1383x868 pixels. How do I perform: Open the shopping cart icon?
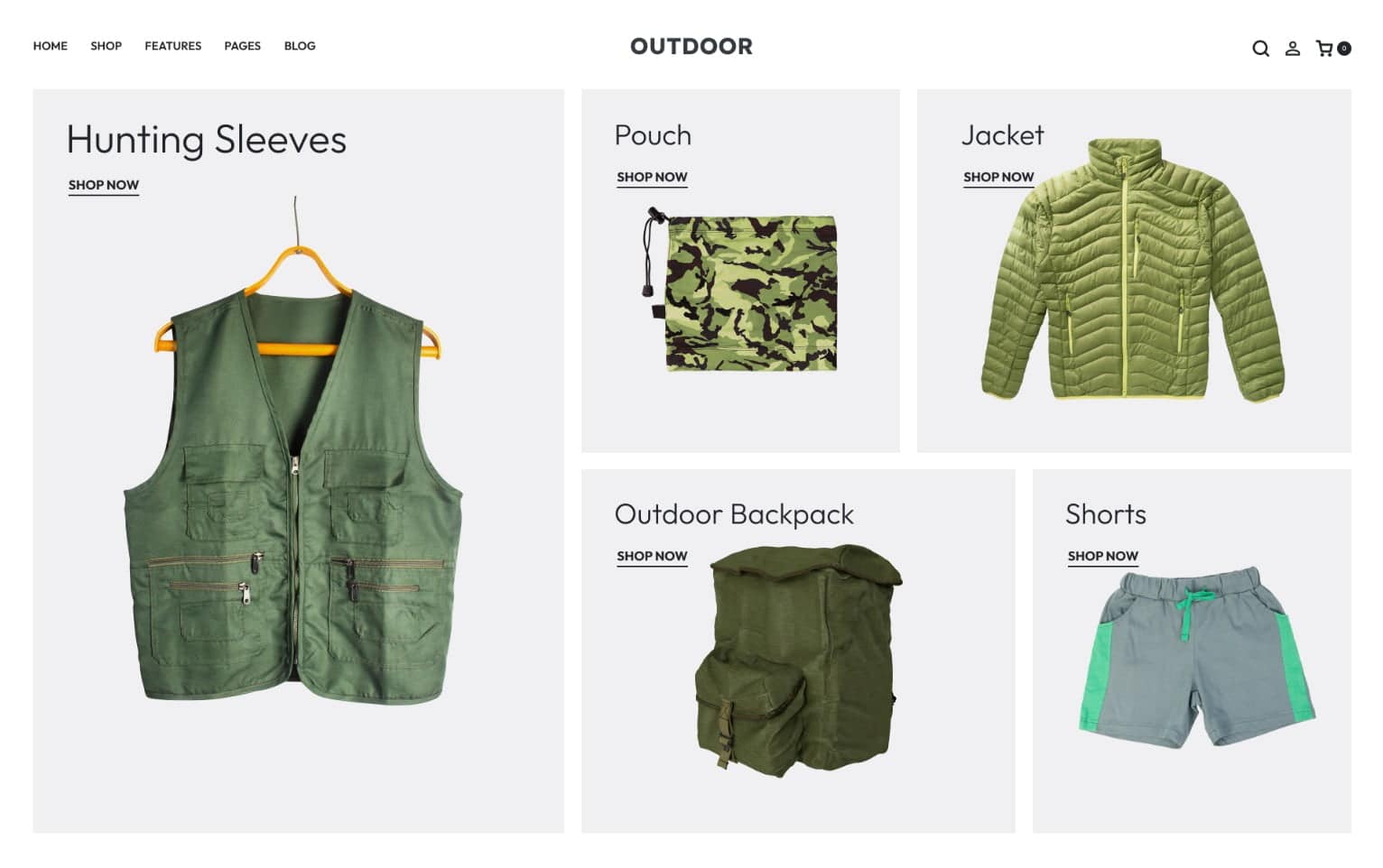pos(1324,49)
